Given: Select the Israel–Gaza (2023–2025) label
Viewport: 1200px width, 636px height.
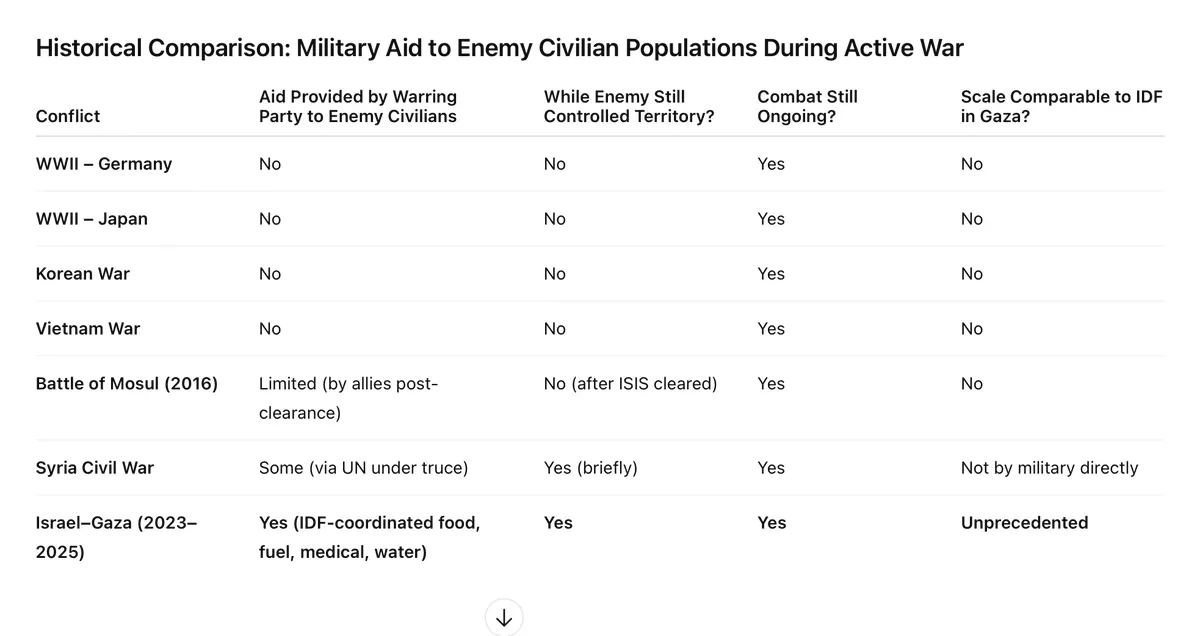Looking at the screenshot, I should point(116,537).
